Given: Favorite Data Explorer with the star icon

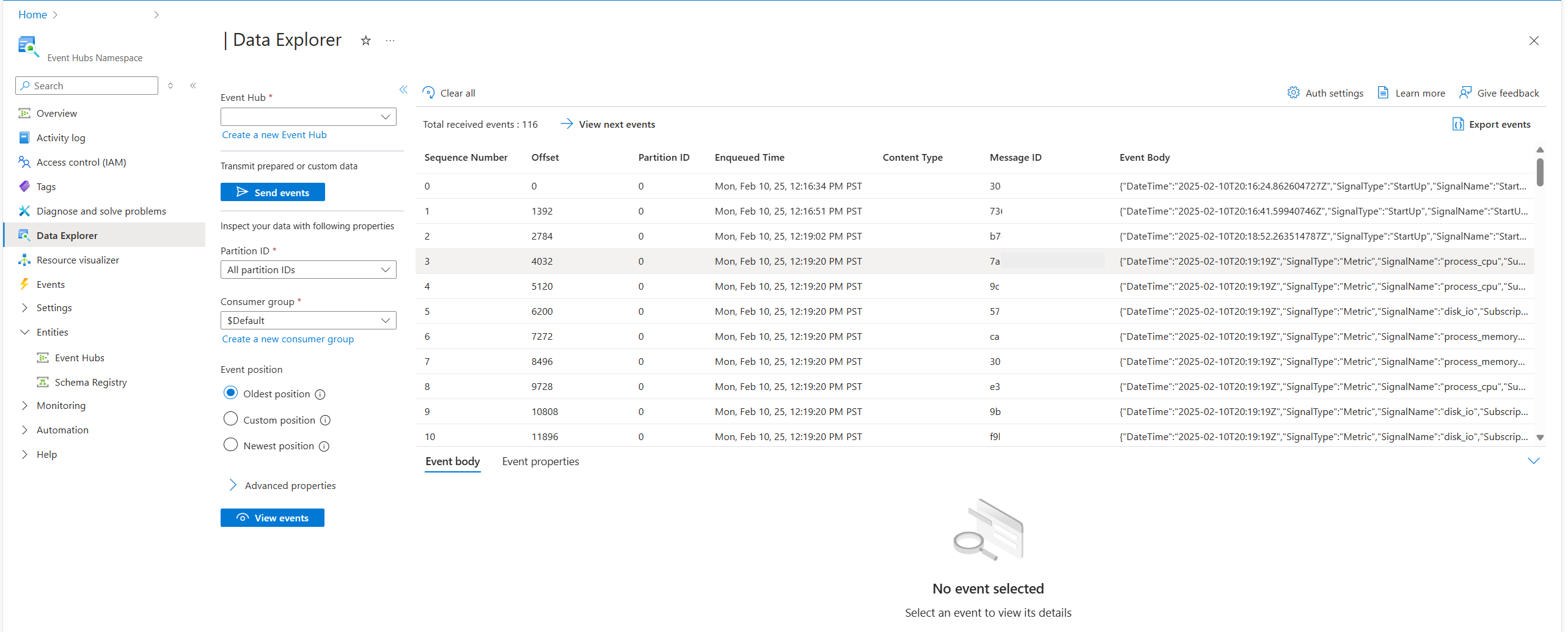Looking at the screenshot, I should coord(365,40).
